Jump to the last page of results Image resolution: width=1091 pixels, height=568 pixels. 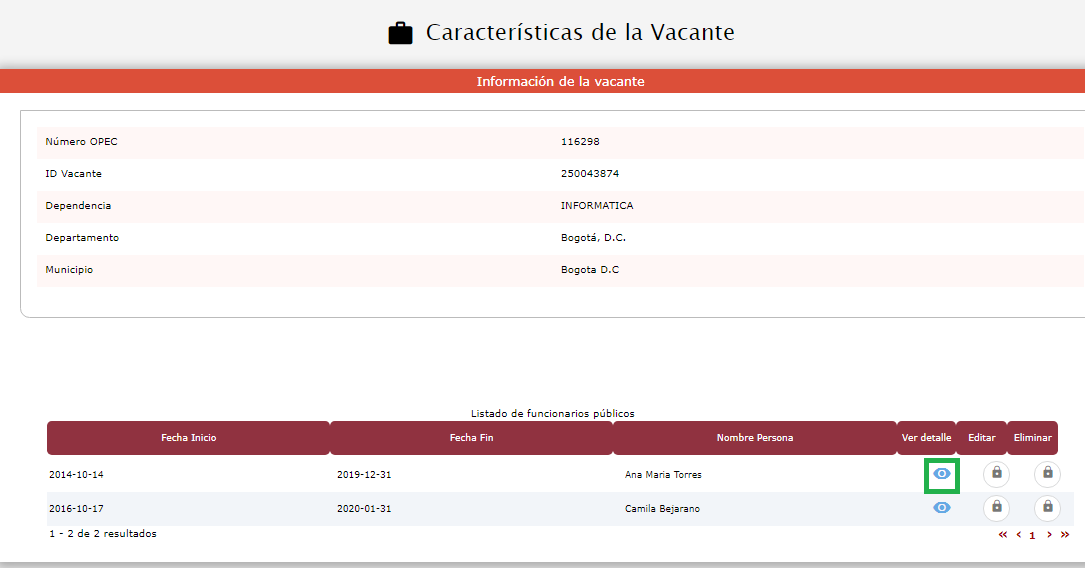(1065, 535)
